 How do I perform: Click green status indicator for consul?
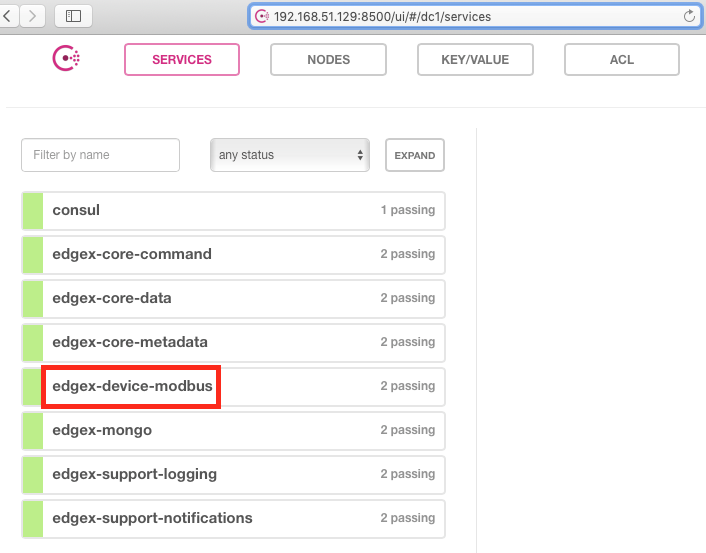coord(32,211)
